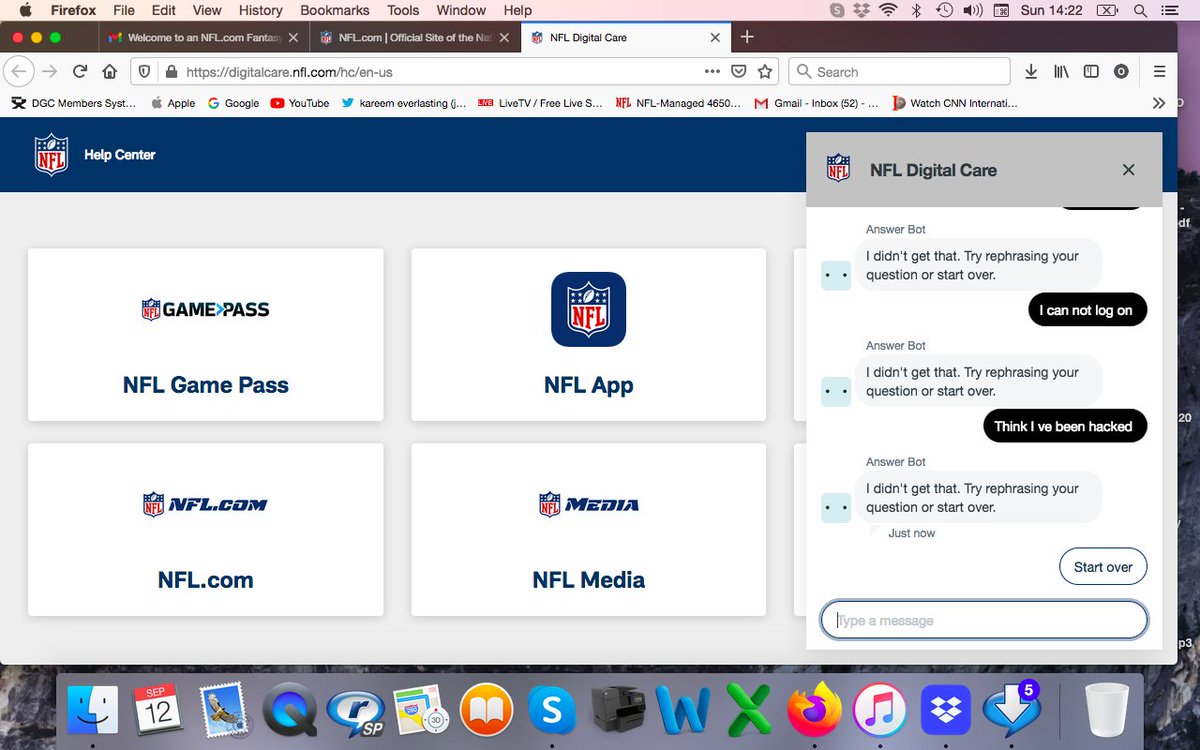
Task: Open YouTube bookmark
Action: pos(300,102)
